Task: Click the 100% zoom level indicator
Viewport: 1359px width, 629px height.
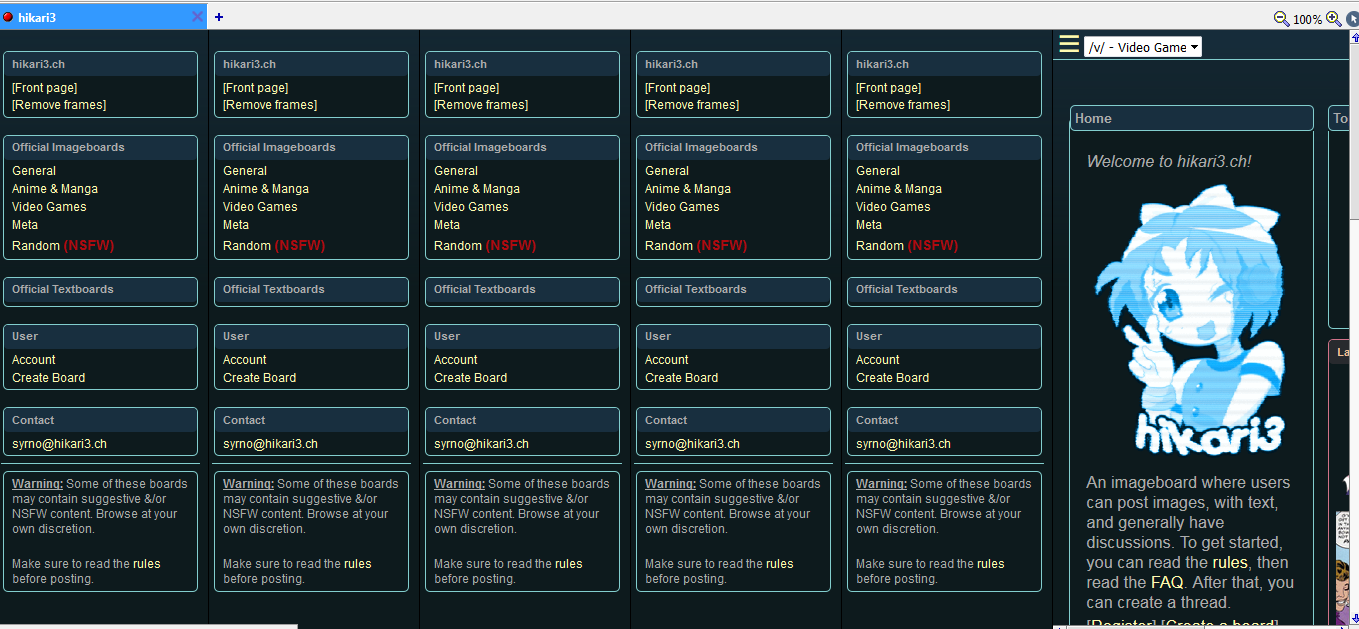Action: [x=1307, y=20]
